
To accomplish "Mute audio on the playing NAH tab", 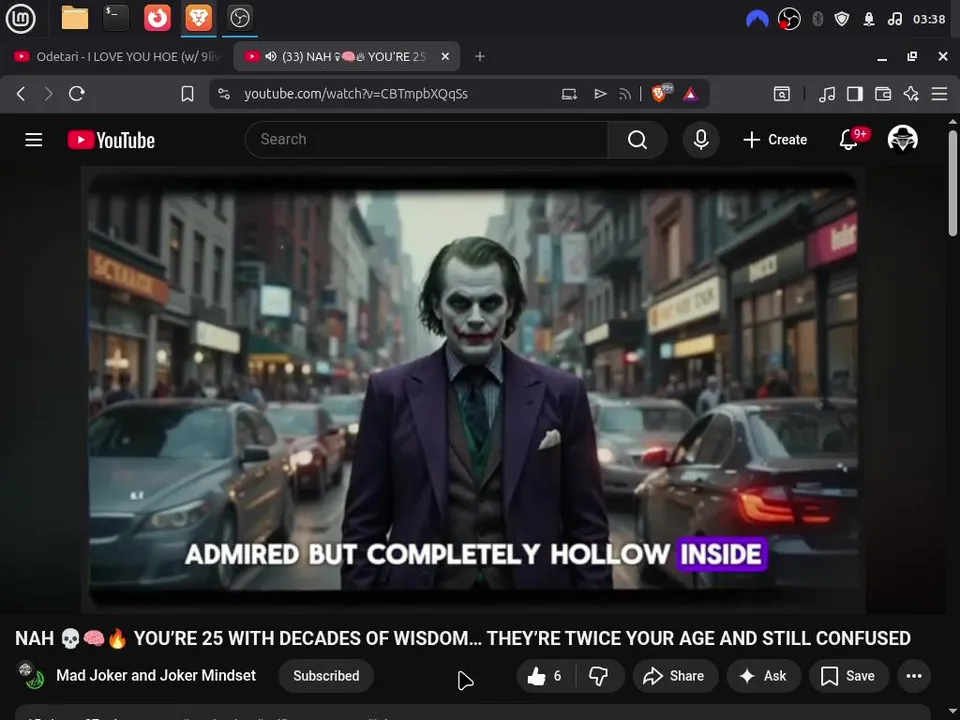I will (271, 56).
